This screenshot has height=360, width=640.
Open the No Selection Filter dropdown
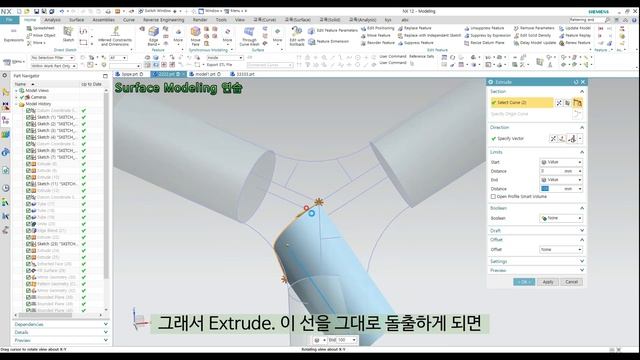point(53,58)
